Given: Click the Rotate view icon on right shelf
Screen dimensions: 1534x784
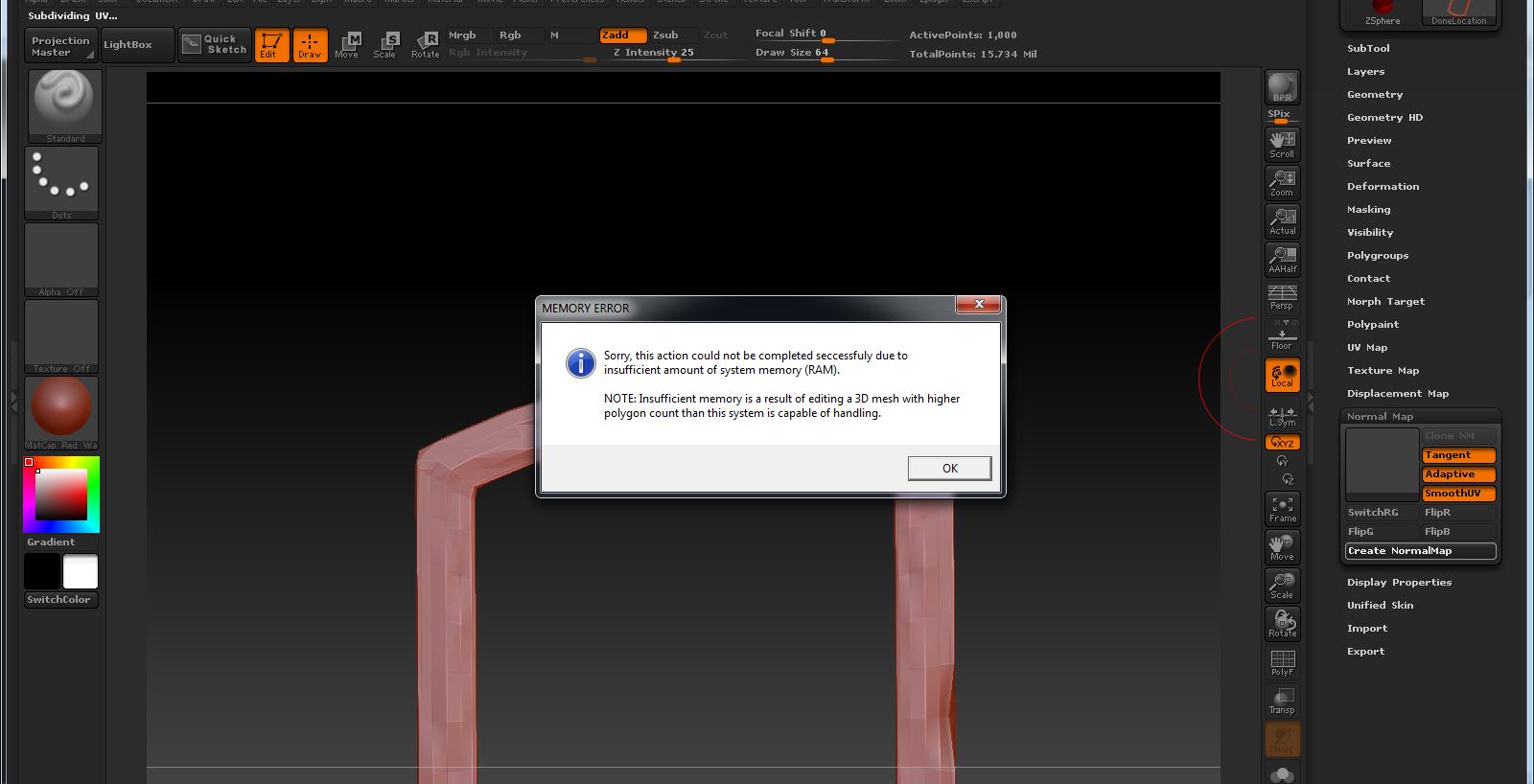Looking at the screenshot, I should (x=1283, y=624).
